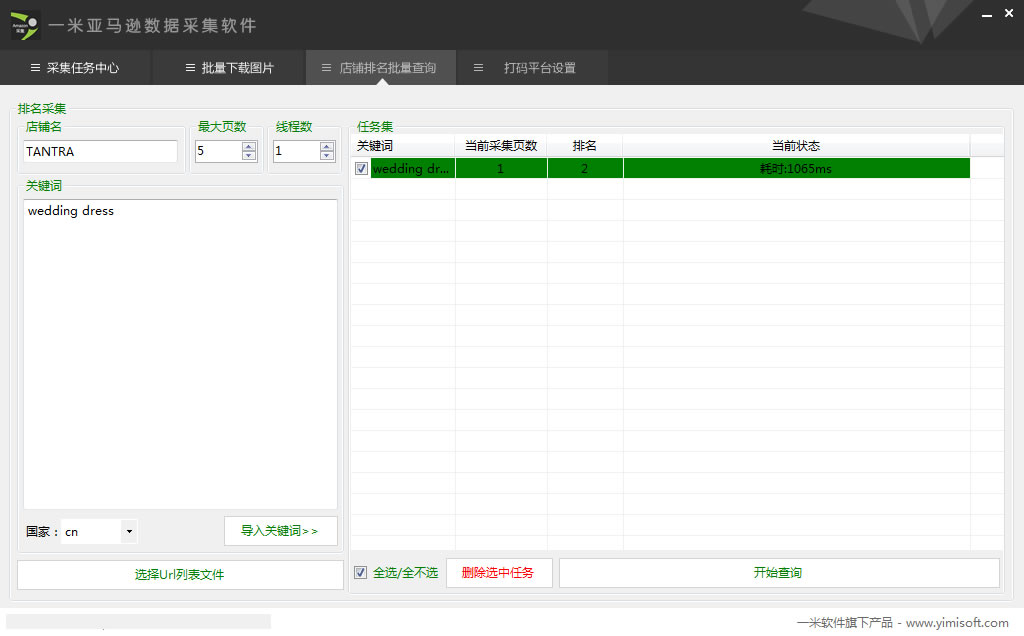Screen dimensions: 1024x636
Task: Click the 导入关键词>> button
Action: (280, 531)
